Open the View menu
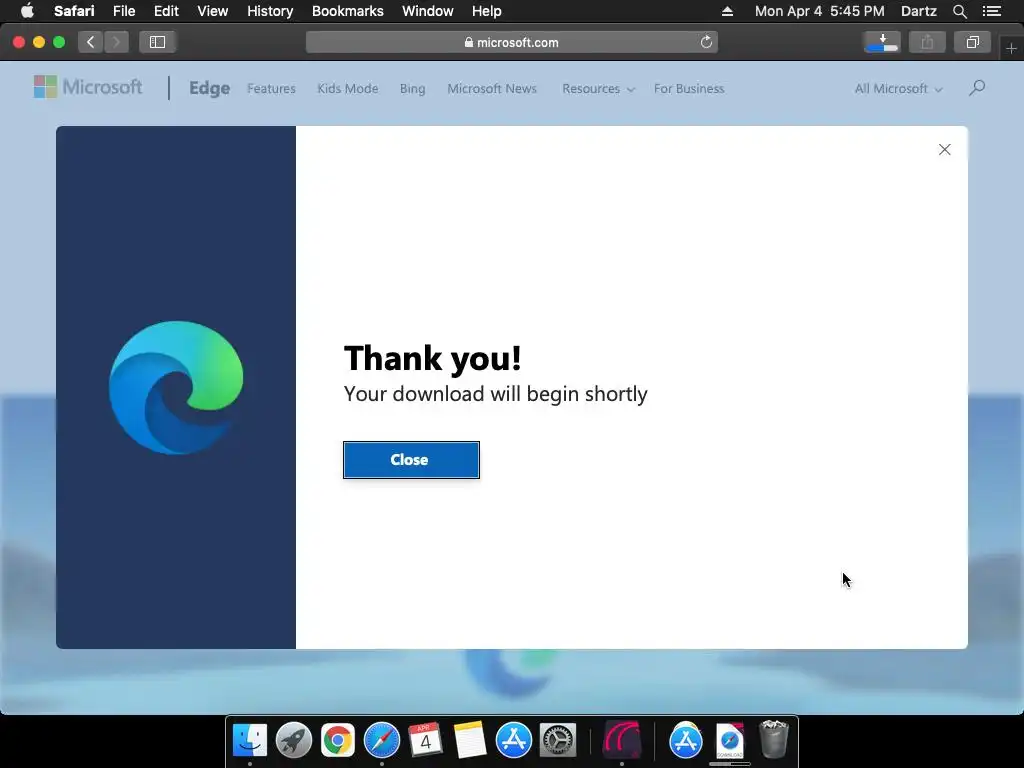The height and width of the screenshot is (768, 1024). point(212,11)
